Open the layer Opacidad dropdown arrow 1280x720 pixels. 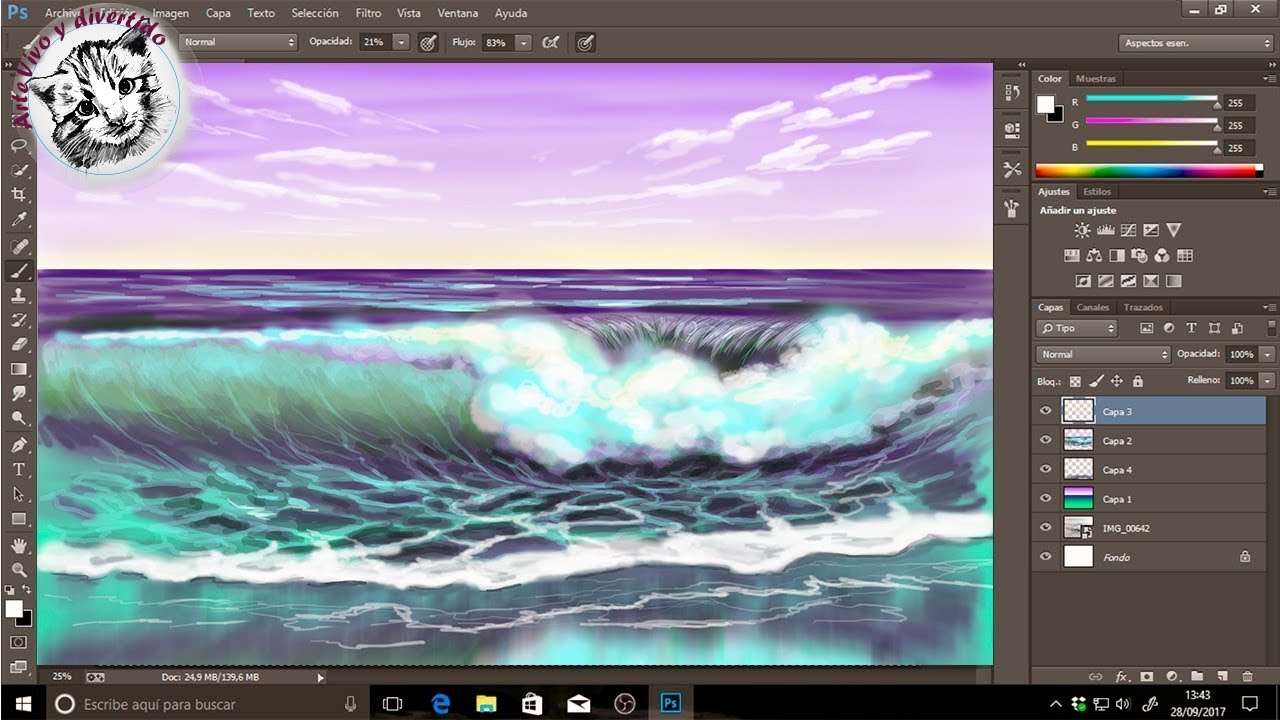pos(1268,354)
